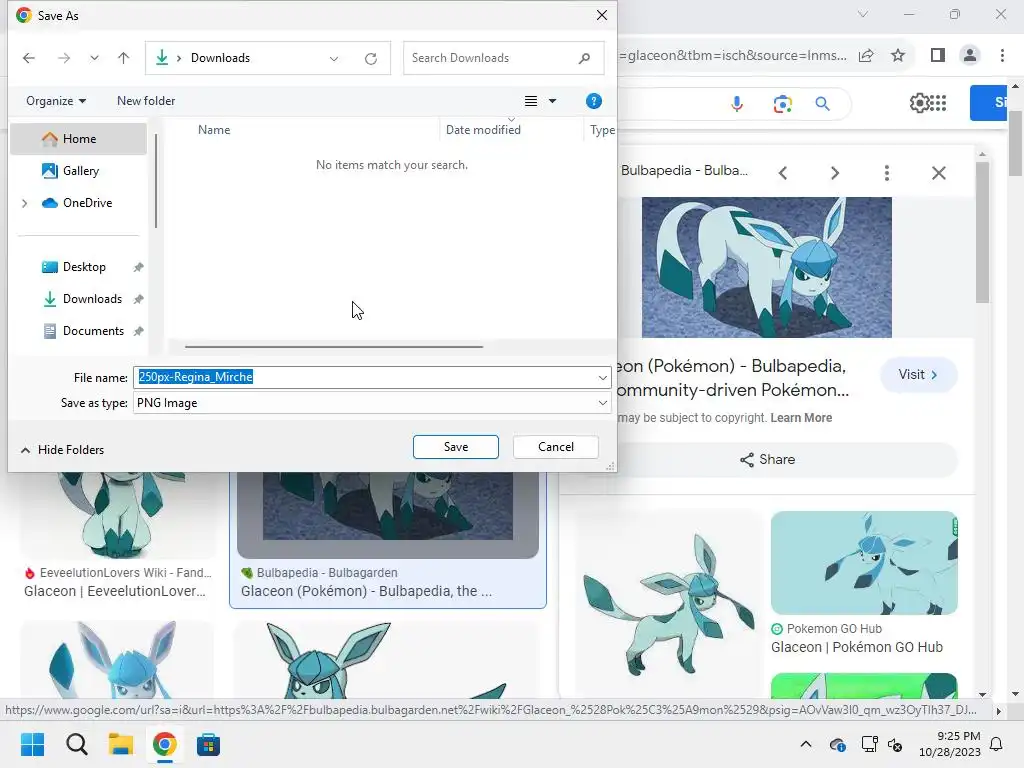Open preview panel more options
Screen dimensions: 1024x768
point(886,173)
